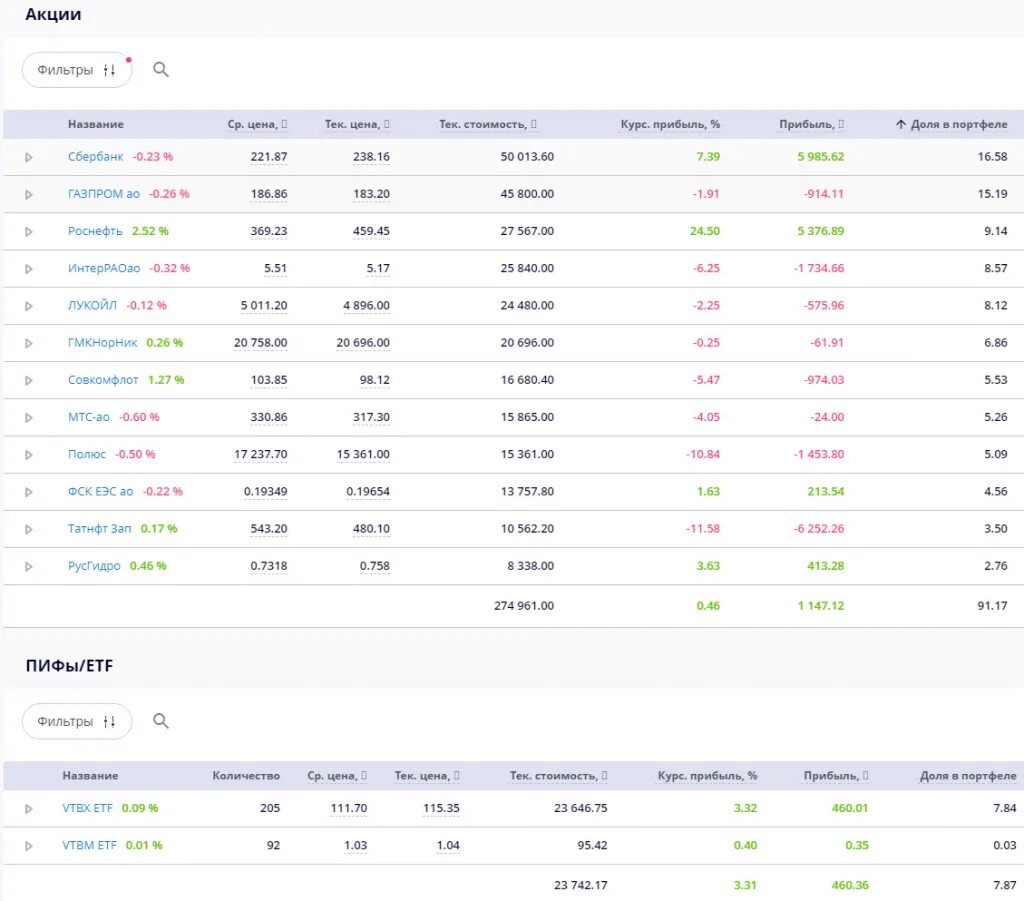Image resolution: width=1024 pixels, height=901 pixels.
Task: Open the ЛУКОЙЛ stock link
Action: [x=92, y=306]
